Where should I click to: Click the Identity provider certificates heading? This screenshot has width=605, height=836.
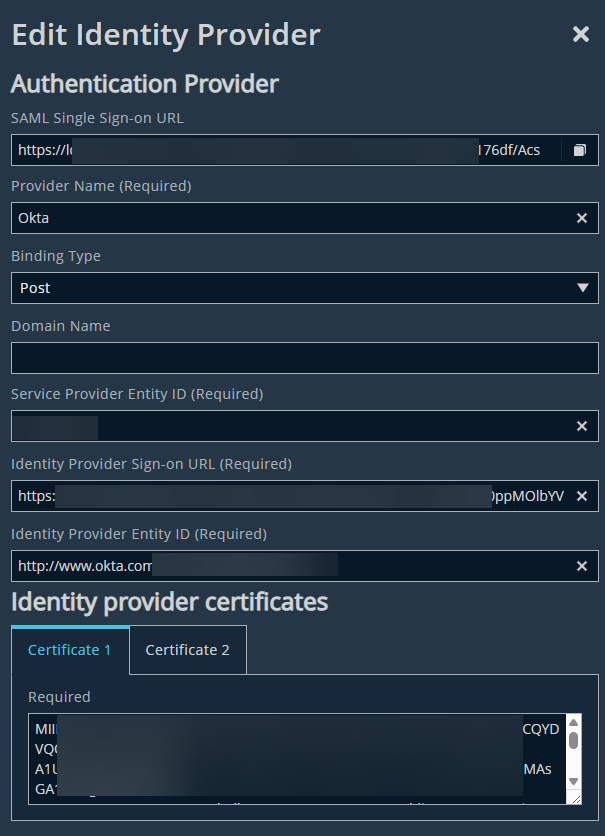pos(170,602)
